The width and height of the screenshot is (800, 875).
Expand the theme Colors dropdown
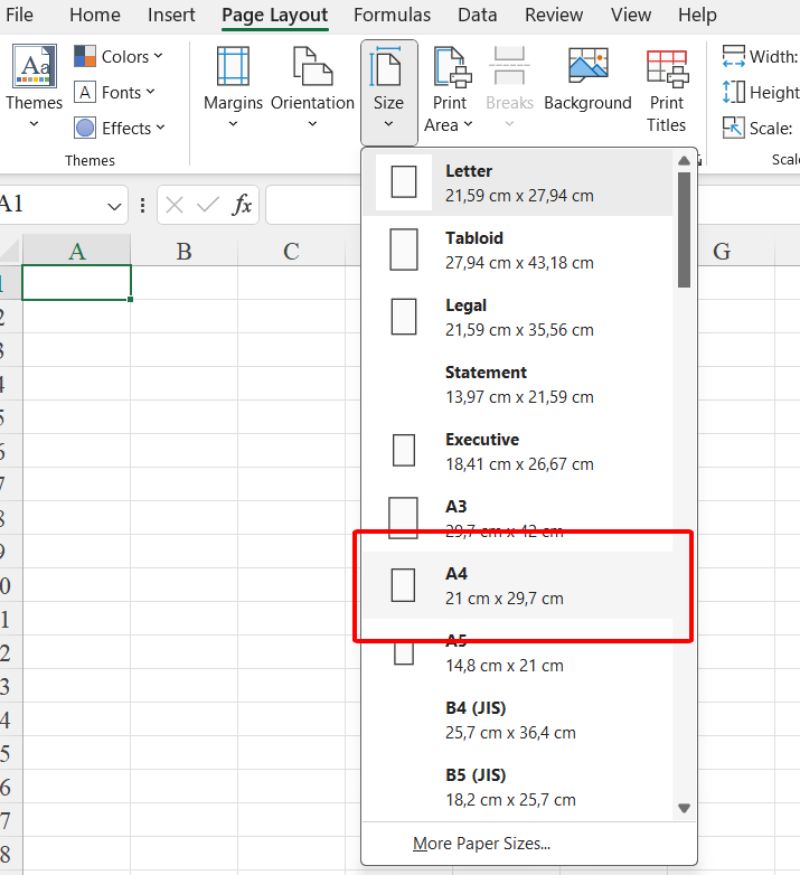pos(119,57)
